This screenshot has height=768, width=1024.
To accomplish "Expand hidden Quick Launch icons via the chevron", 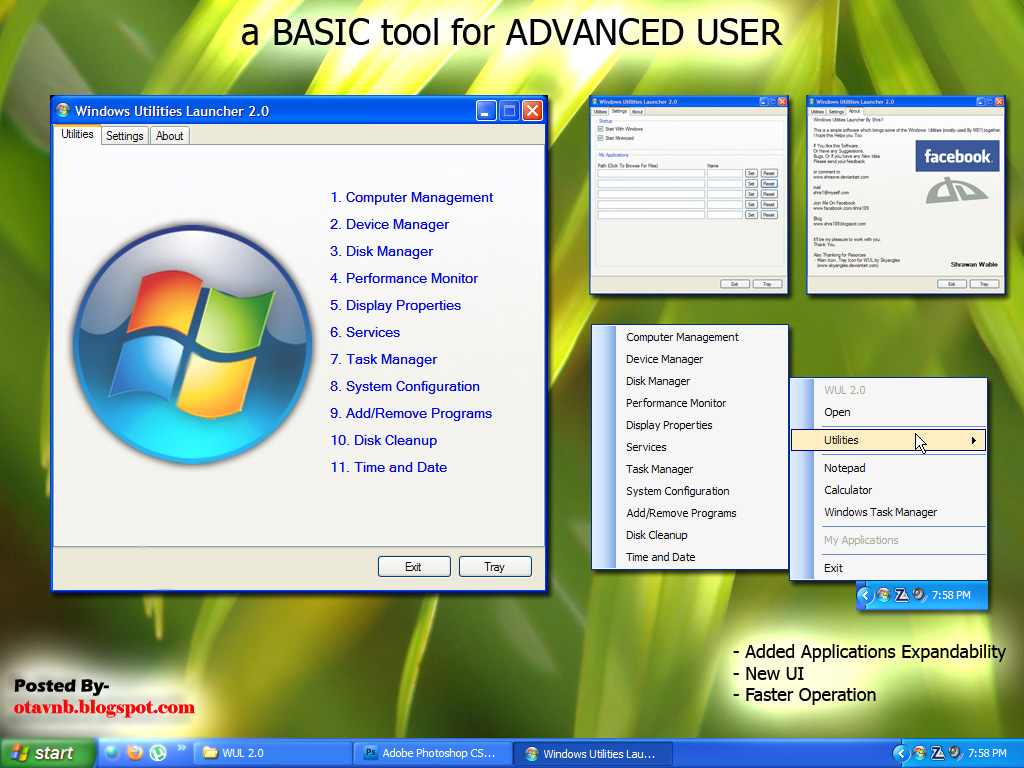I will (x=181, y=747).
